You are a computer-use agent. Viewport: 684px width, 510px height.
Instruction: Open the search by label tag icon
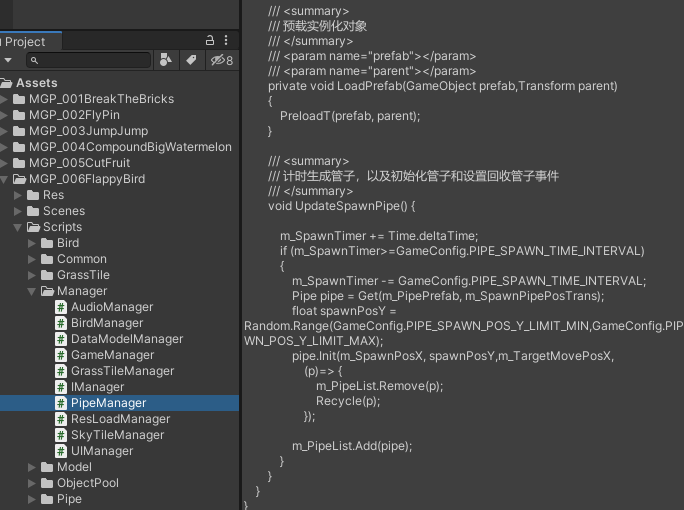point(191,60)
